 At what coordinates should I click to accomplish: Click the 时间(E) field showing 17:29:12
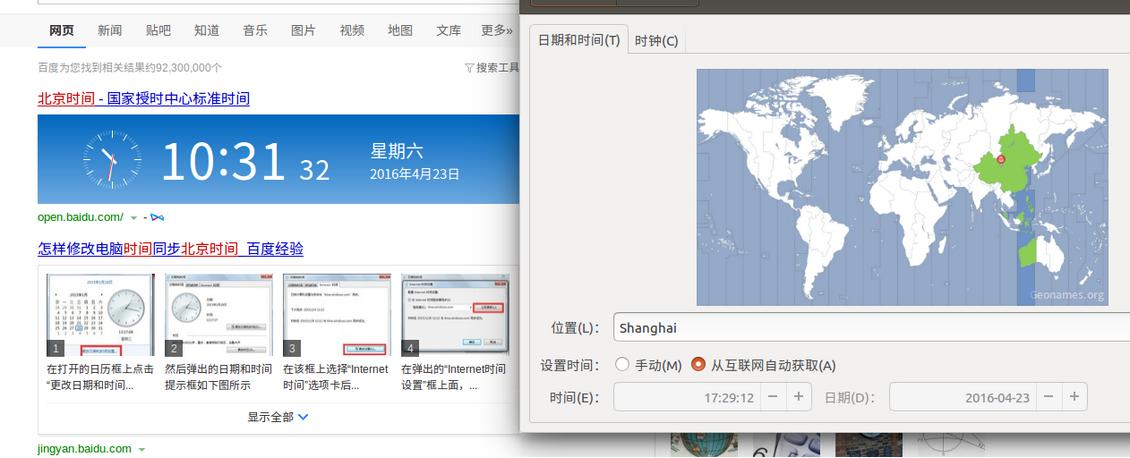point(687,397)
